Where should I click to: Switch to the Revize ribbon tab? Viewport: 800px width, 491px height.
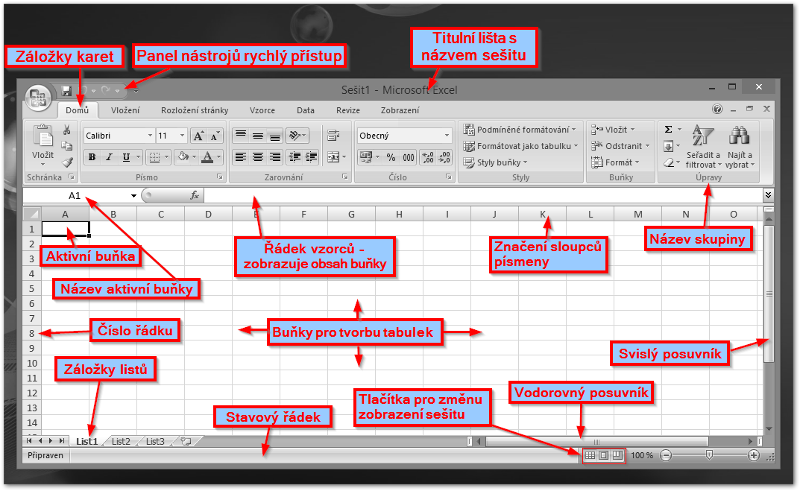(x=348, y=110)
